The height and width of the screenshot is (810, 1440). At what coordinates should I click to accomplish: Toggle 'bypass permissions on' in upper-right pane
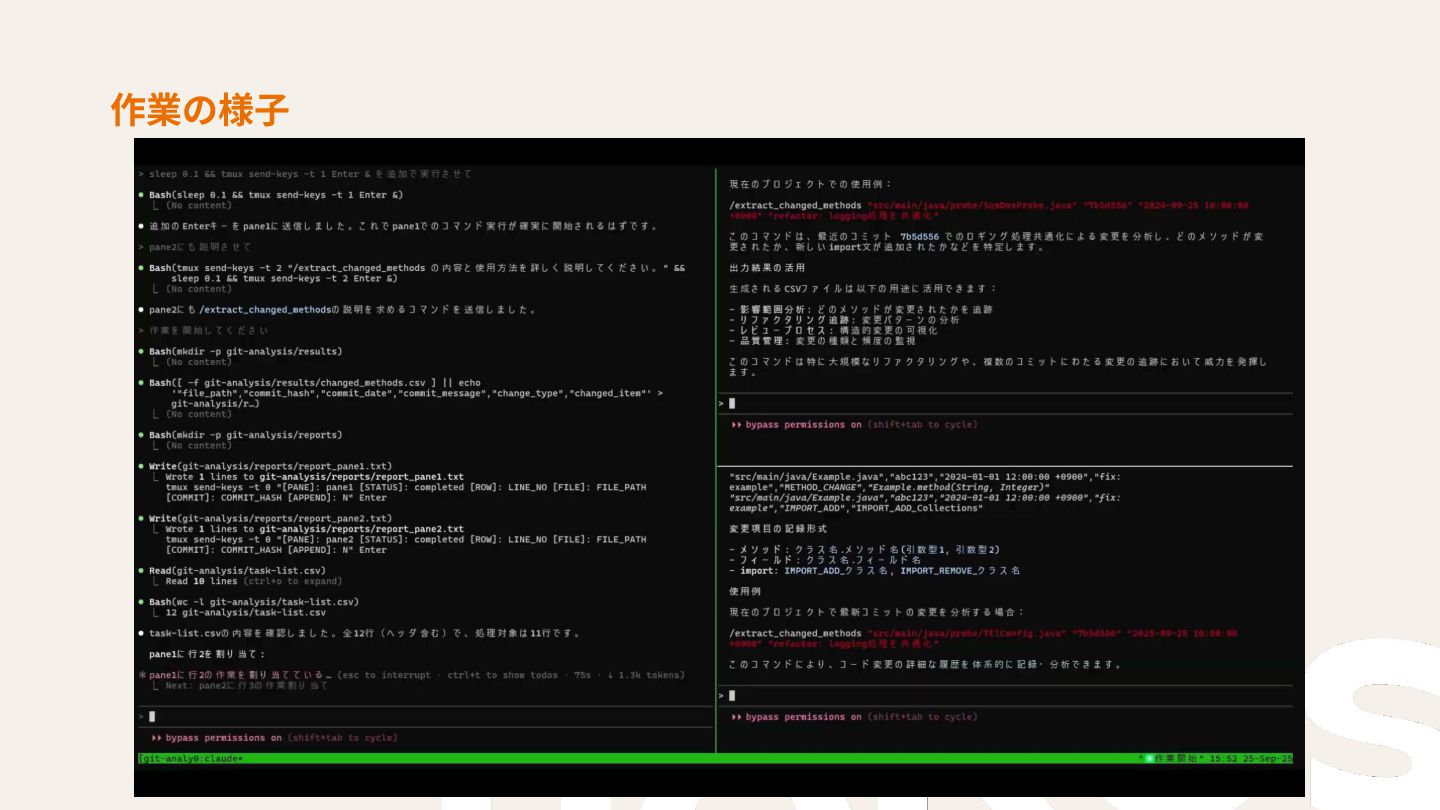pos(855,425)
